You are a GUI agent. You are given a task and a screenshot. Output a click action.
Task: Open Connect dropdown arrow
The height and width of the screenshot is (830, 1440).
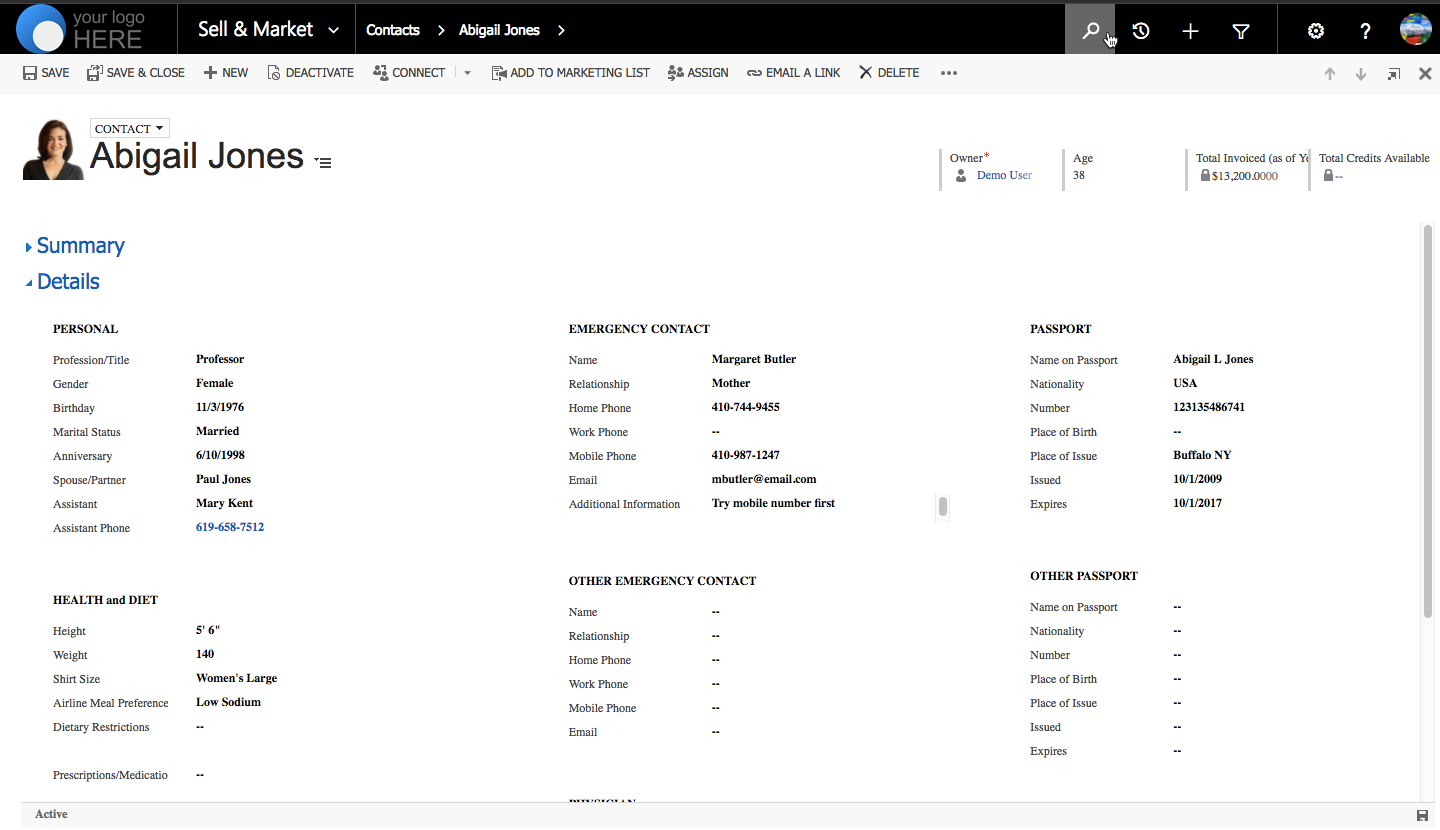coord(467,73)
